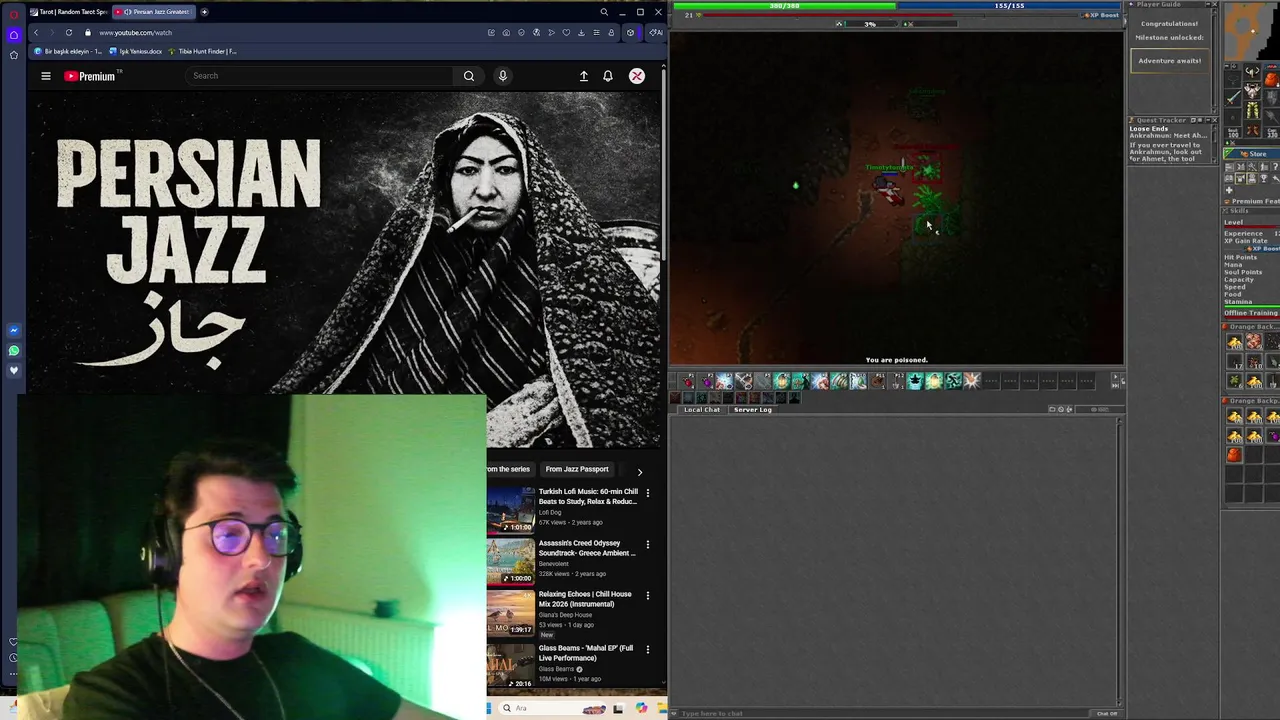Screen dimensions: 1280x720
Task: Open the Bir başlık ekleyin bookmark
Action: [68, 51]
